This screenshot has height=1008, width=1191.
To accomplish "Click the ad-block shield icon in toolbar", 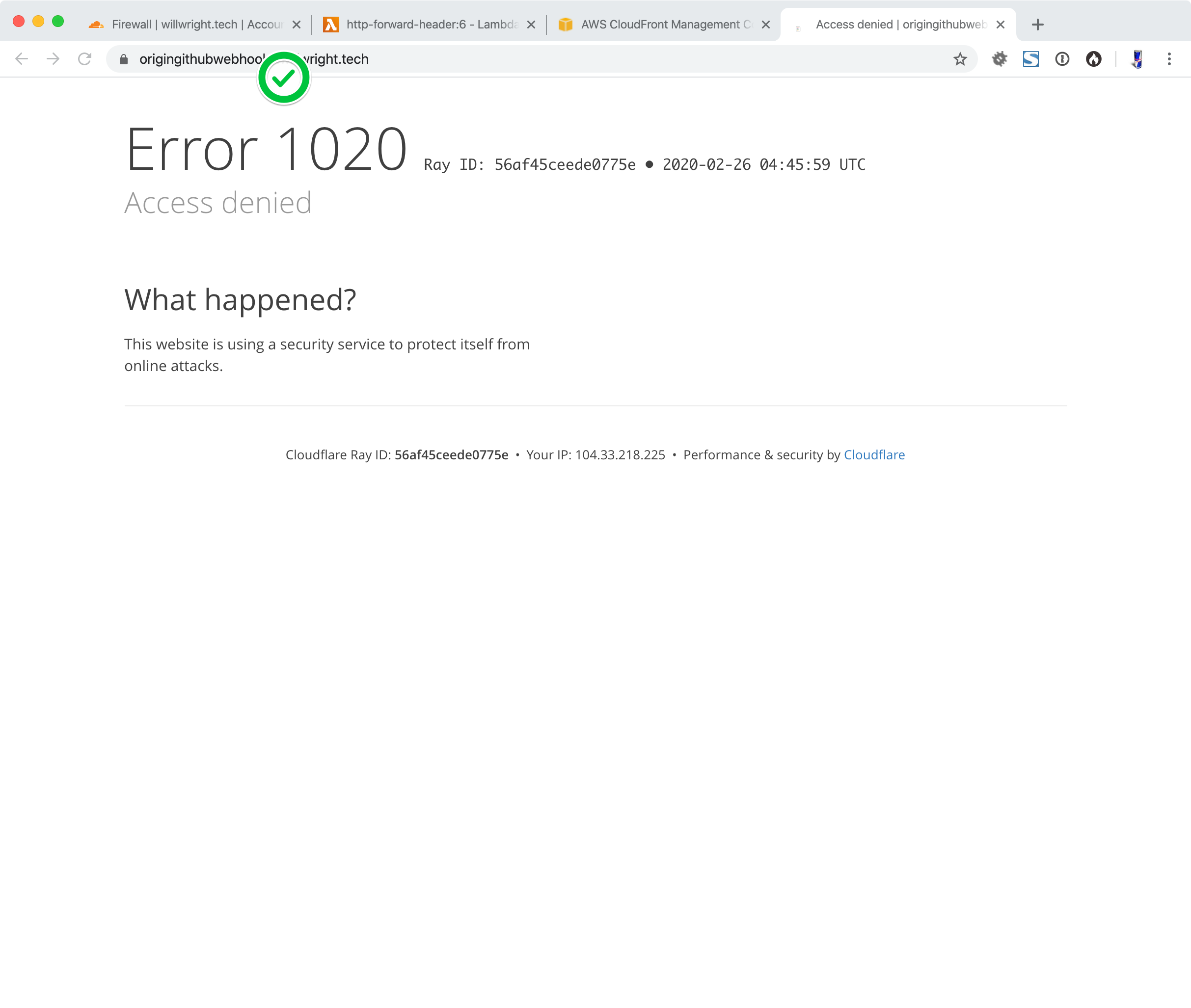I will pyautogui.click(x=1030, y=59).
